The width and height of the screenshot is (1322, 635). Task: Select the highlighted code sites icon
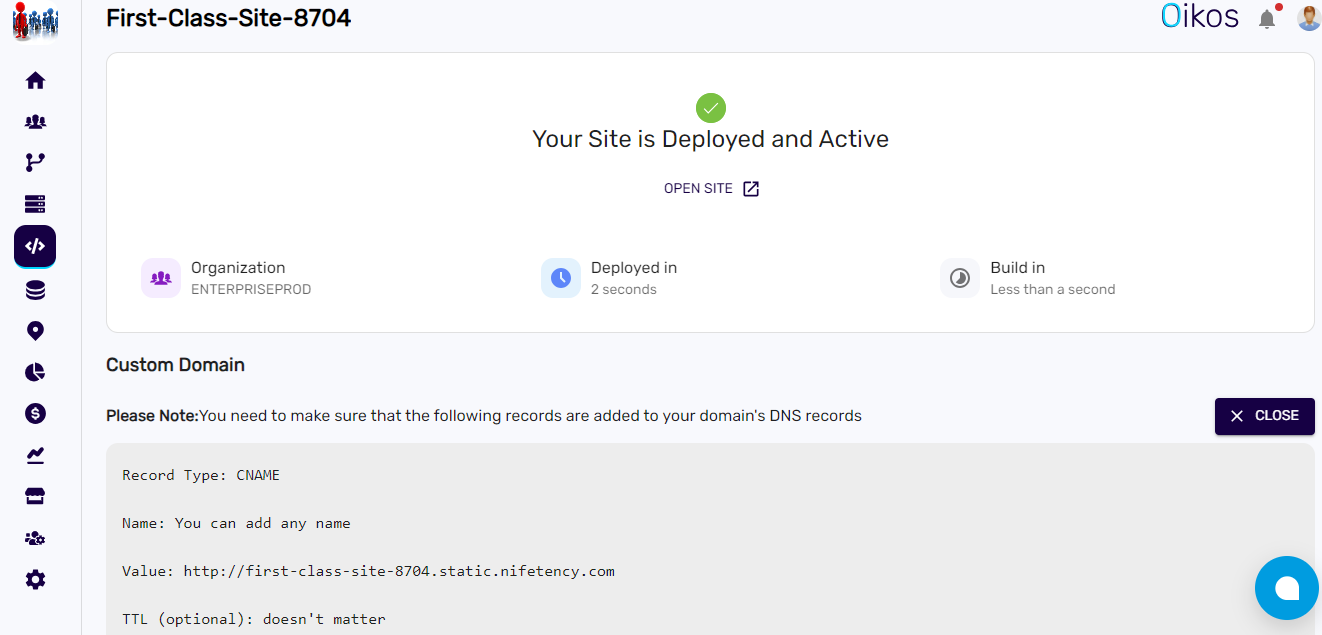[x=35, y=246]
